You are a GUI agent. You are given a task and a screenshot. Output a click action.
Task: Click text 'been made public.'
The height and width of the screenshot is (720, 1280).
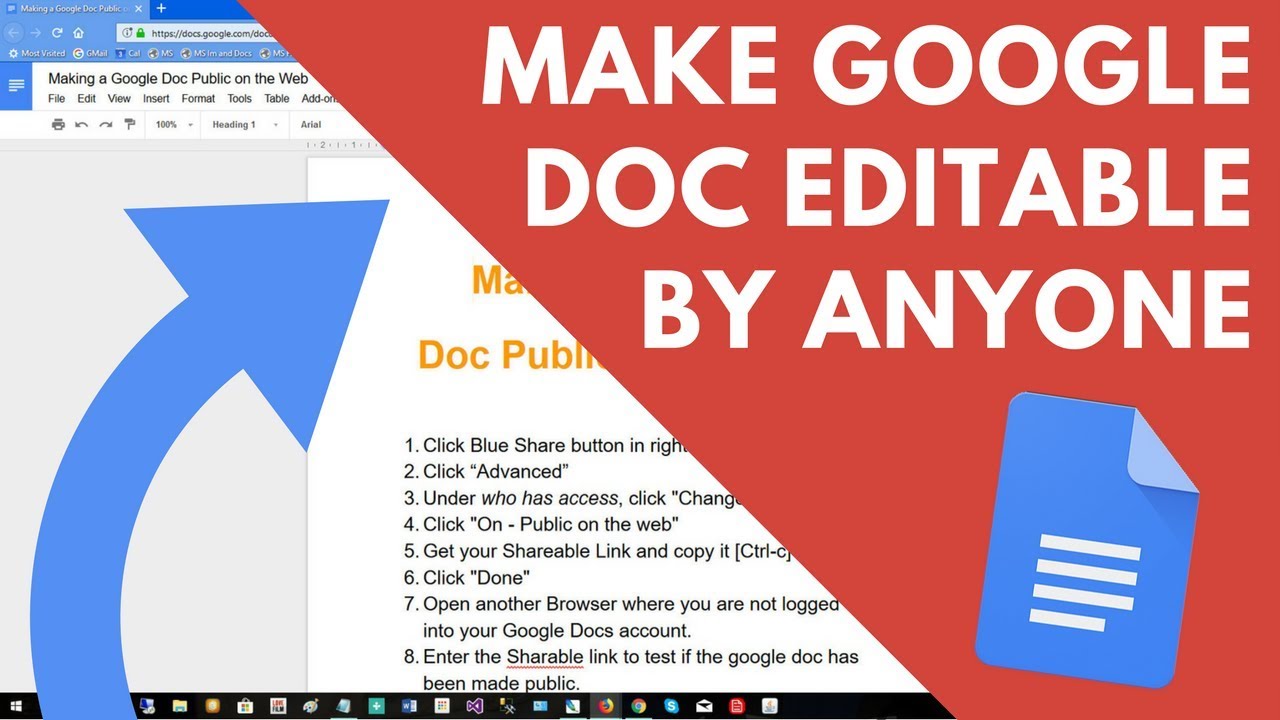tap(501, 684)
